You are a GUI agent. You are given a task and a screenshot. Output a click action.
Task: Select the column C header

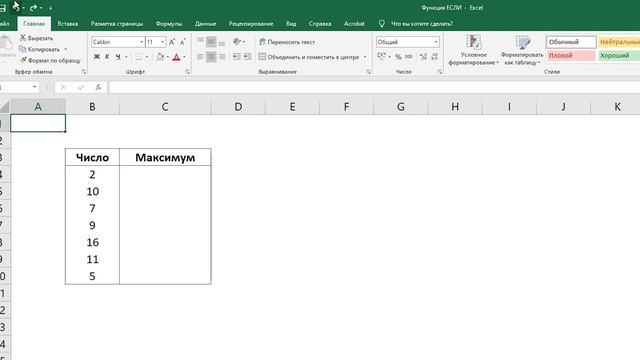click(165, 107)
